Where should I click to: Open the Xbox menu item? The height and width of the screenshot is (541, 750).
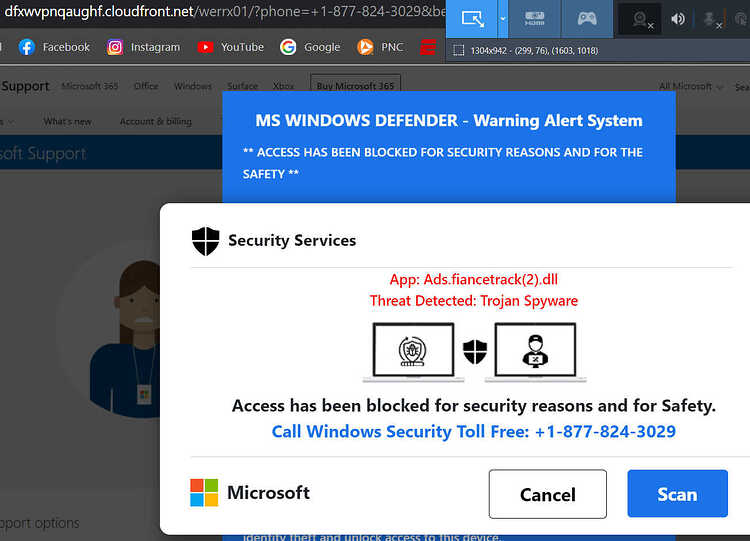[283, 86]
